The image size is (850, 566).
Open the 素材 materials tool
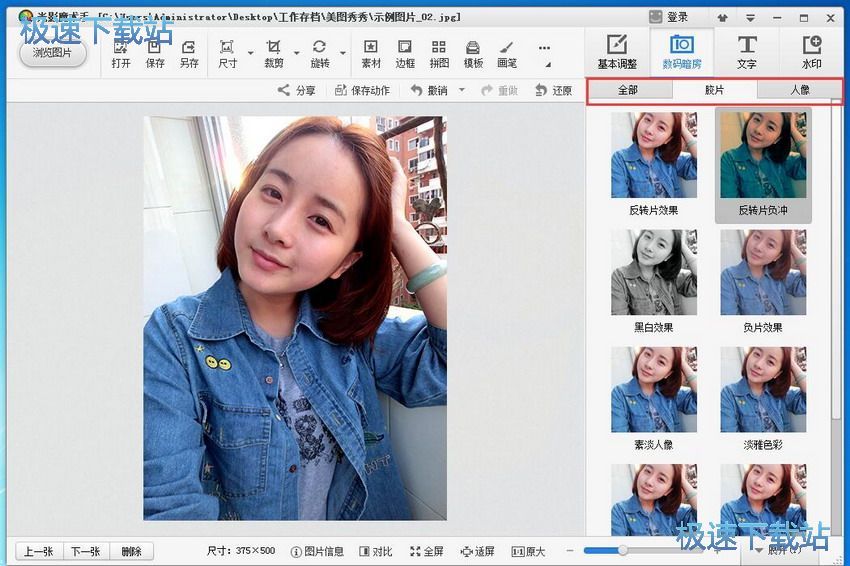pyautogui.click(x=371, y=54)
